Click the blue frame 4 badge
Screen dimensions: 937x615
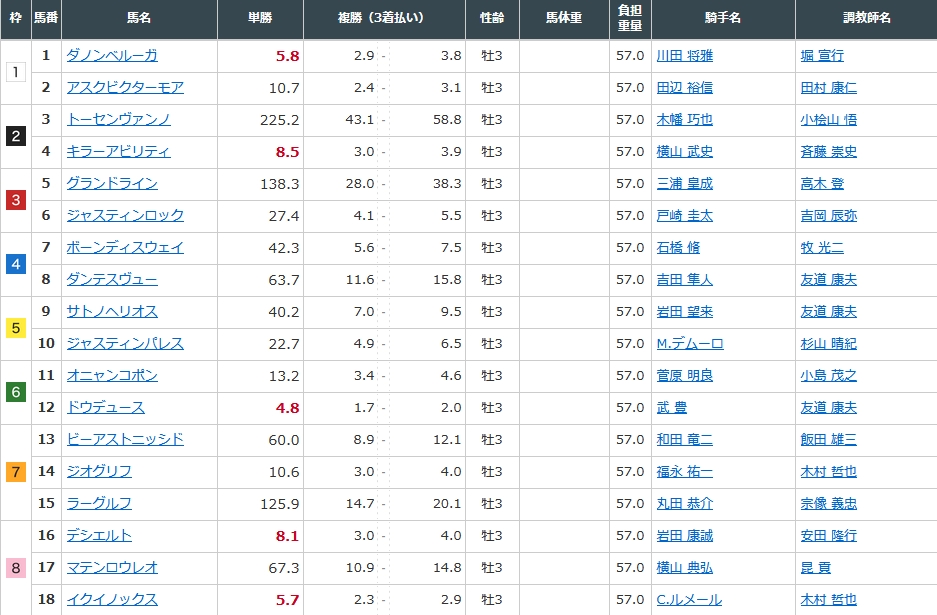(15, 264)
